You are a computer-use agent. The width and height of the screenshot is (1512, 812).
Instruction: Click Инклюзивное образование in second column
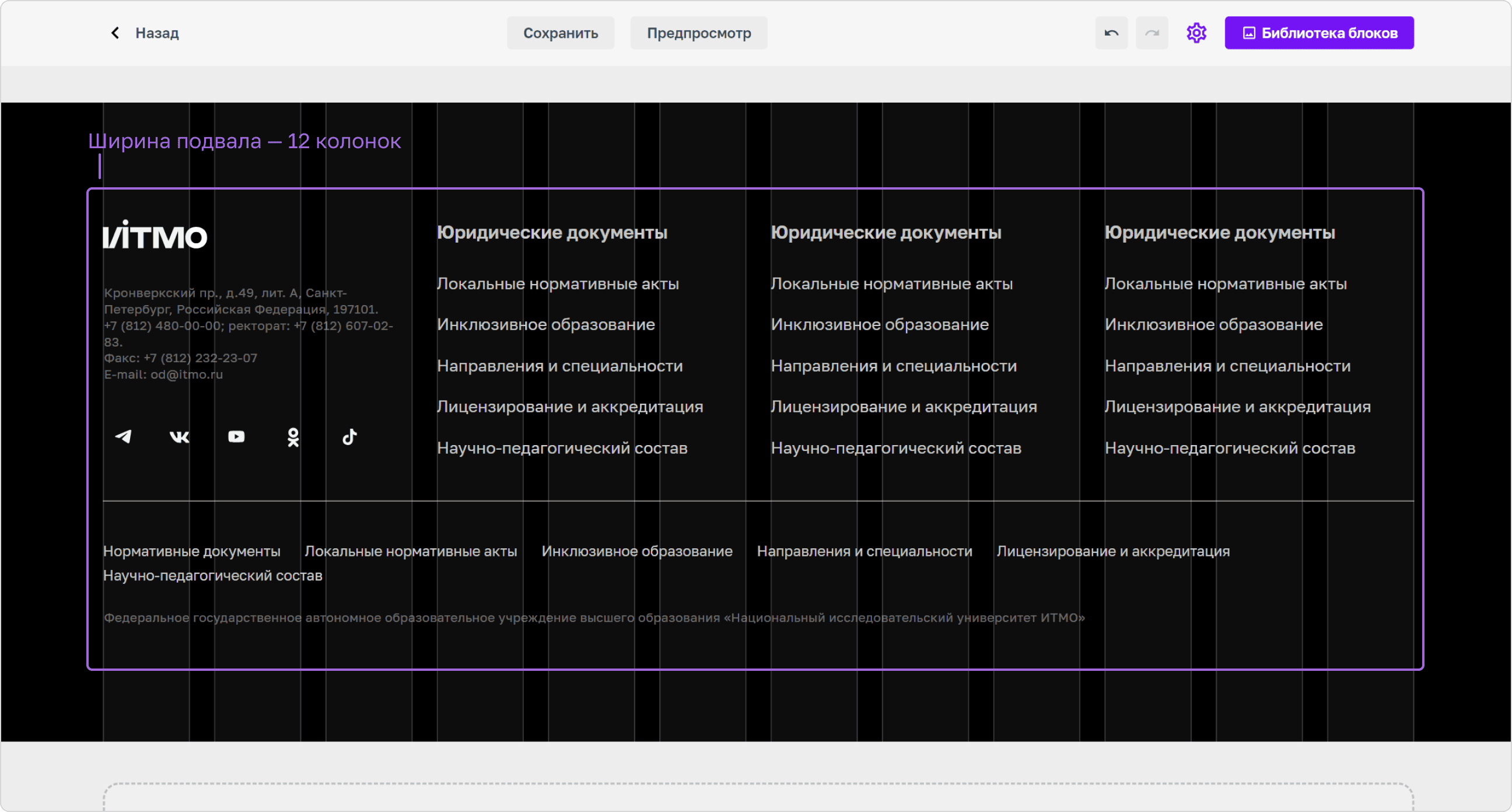(x=880, y=325)
